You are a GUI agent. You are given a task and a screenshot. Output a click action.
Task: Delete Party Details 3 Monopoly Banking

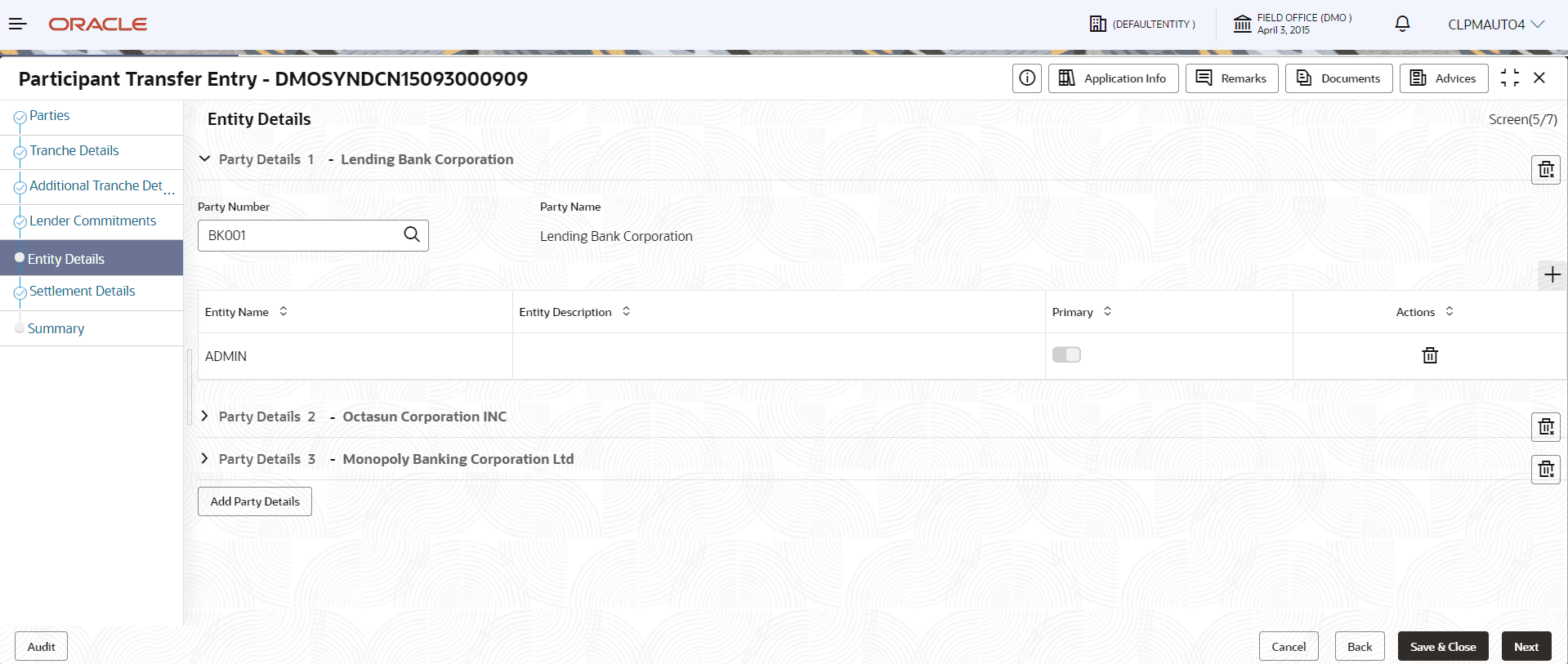[x=1546, y=470]
